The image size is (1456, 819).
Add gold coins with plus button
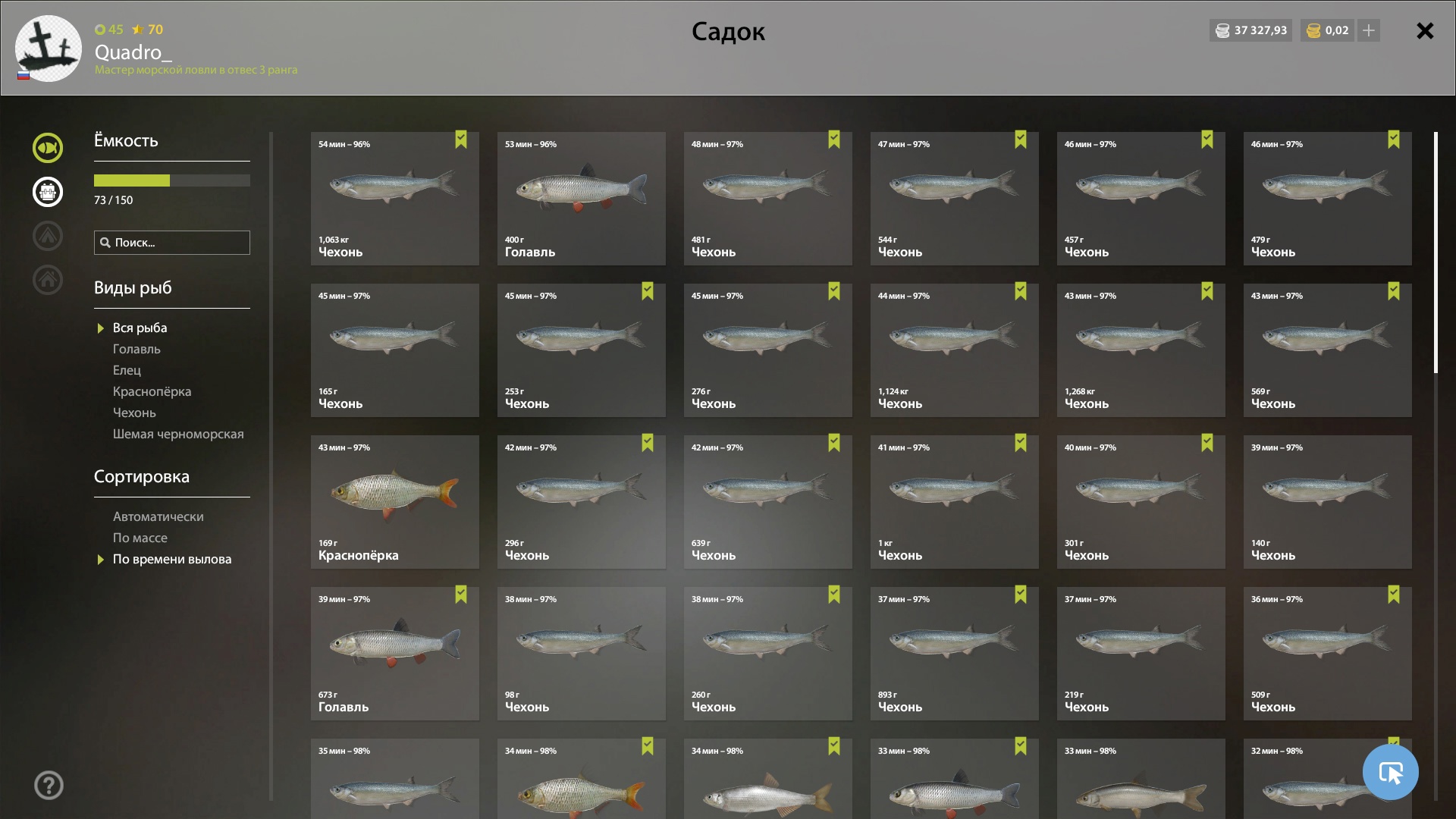[x=1369, y=30]
